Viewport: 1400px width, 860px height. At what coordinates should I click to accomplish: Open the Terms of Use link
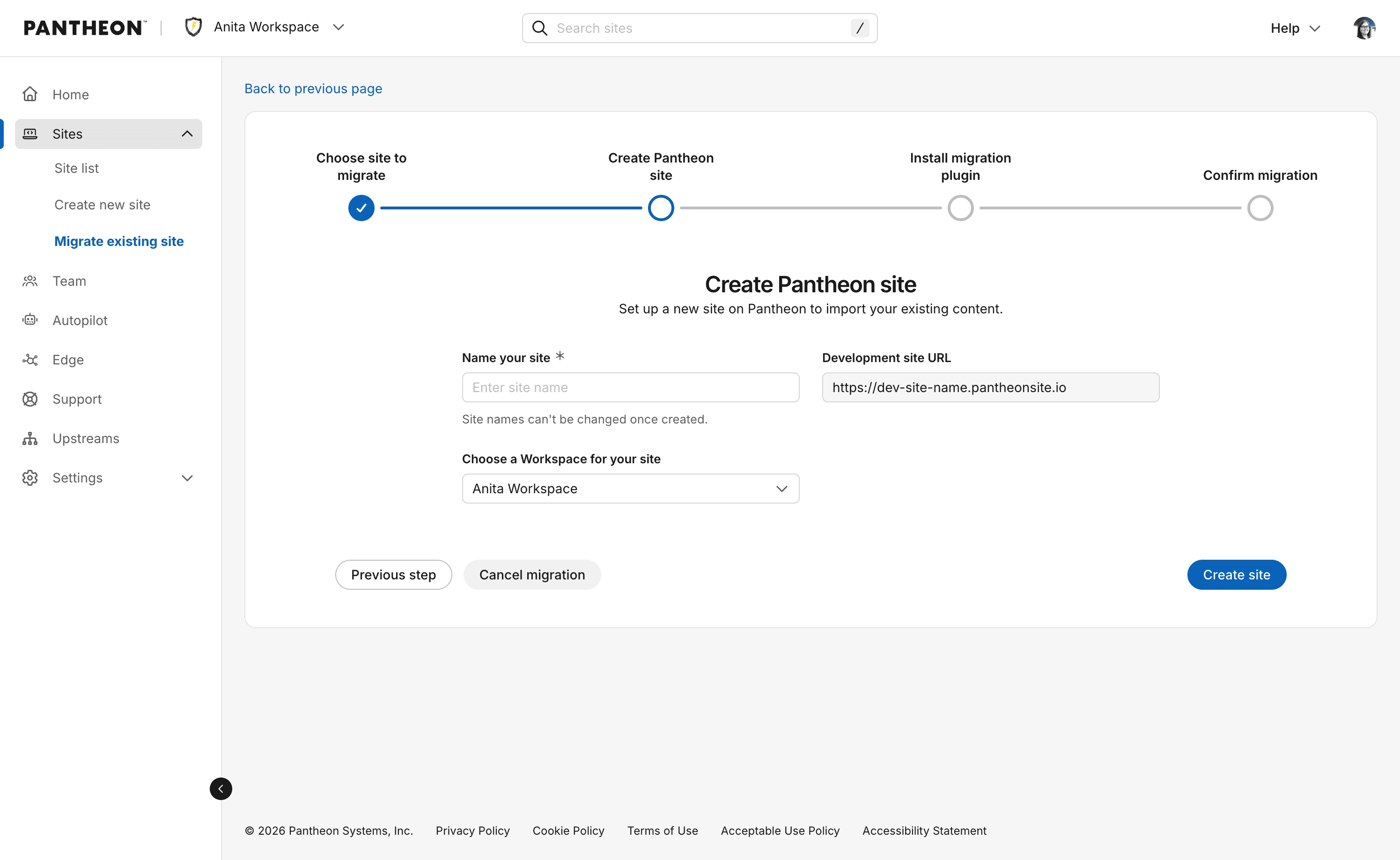pos(662,830)
